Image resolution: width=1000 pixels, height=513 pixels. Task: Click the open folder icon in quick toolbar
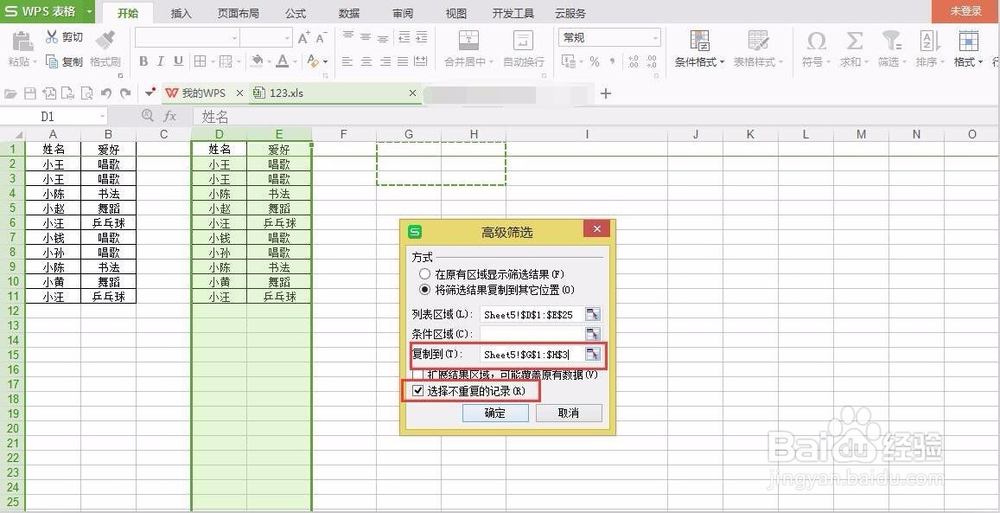tap(10, 94)
